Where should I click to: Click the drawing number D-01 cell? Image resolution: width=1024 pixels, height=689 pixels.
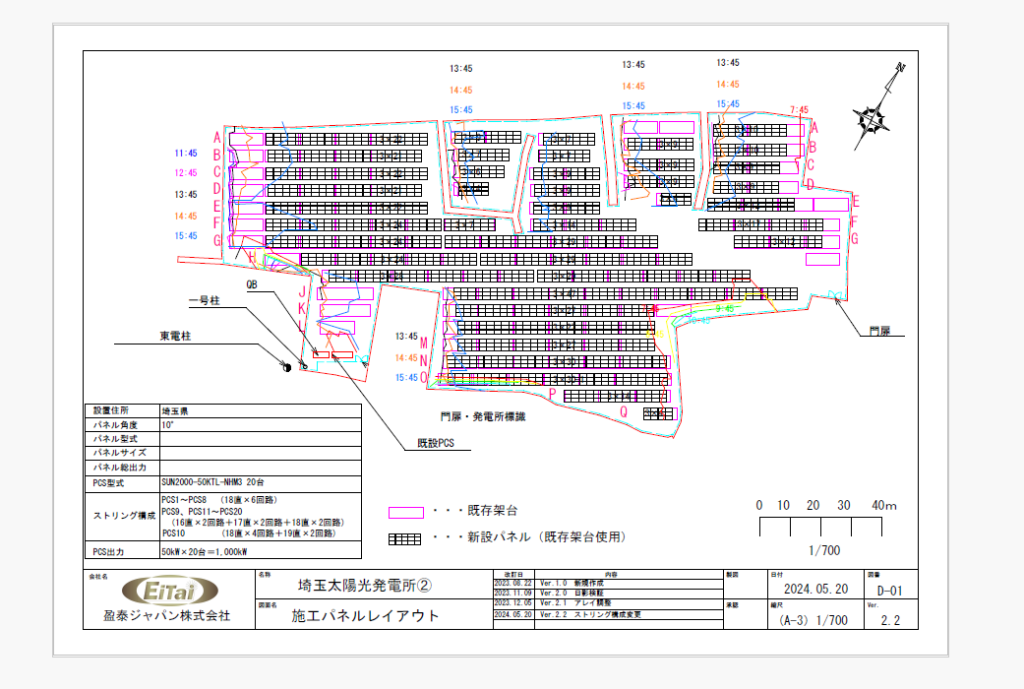890,590
